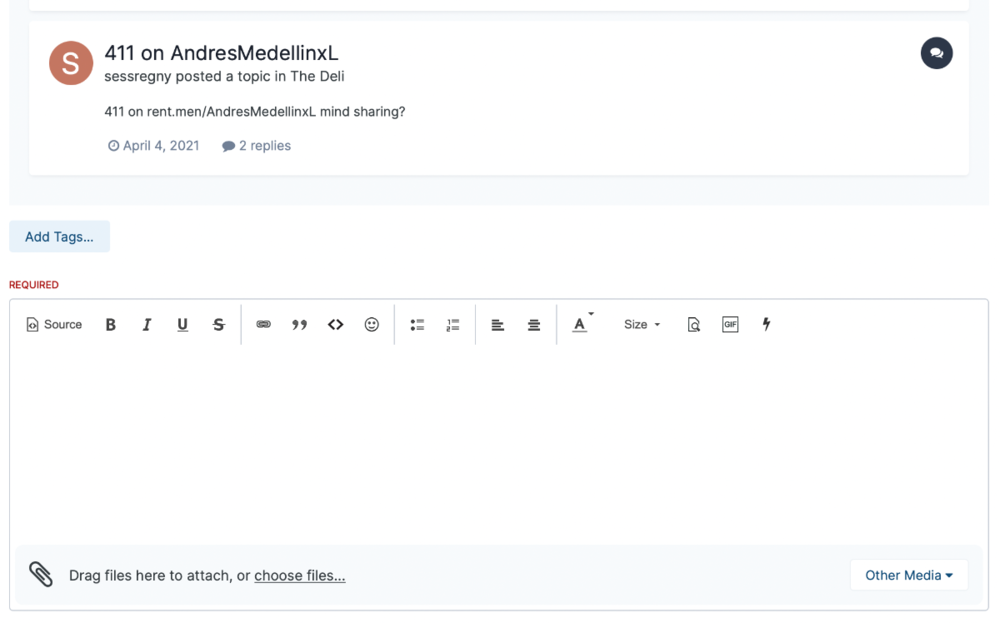Toggle italic formatting

pyautogui.click(x=147, y=325)
